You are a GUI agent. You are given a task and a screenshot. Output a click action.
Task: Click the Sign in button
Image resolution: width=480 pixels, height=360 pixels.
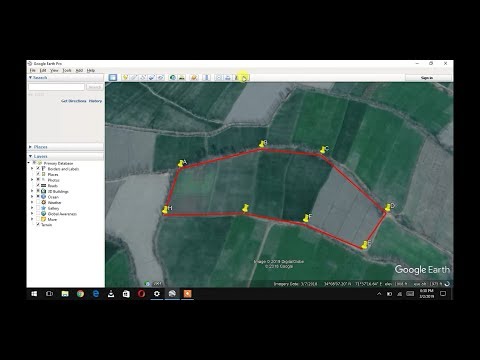point(427,78)
